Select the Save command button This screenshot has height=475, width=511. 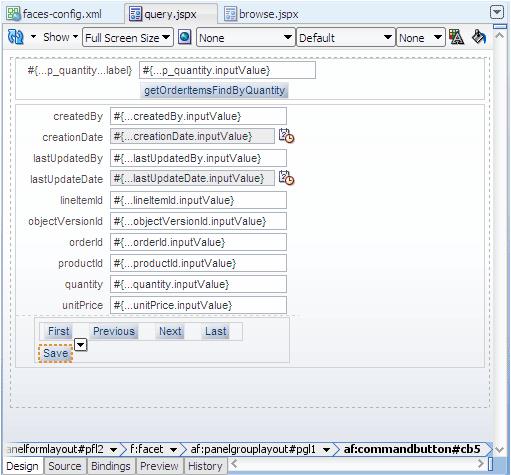tap(55, 353)
